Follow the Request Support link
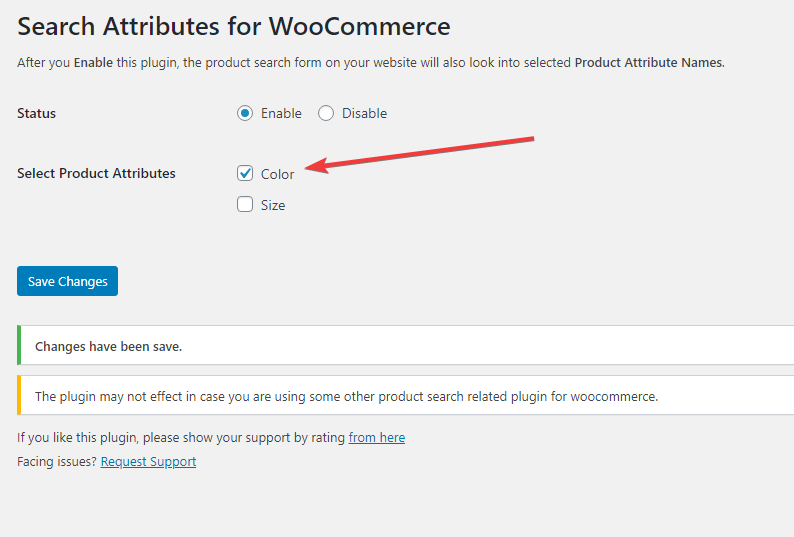This screenshot has width=794, height=537. coord(148,461)
